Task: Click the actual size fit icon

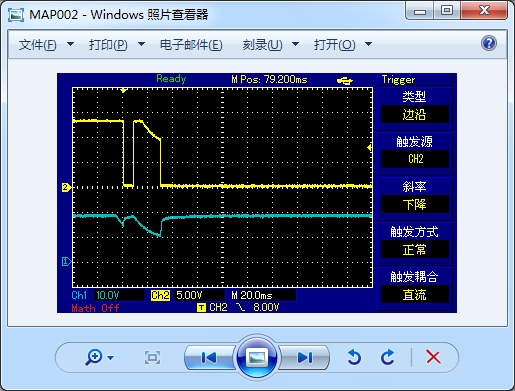Action: point(152,358)
